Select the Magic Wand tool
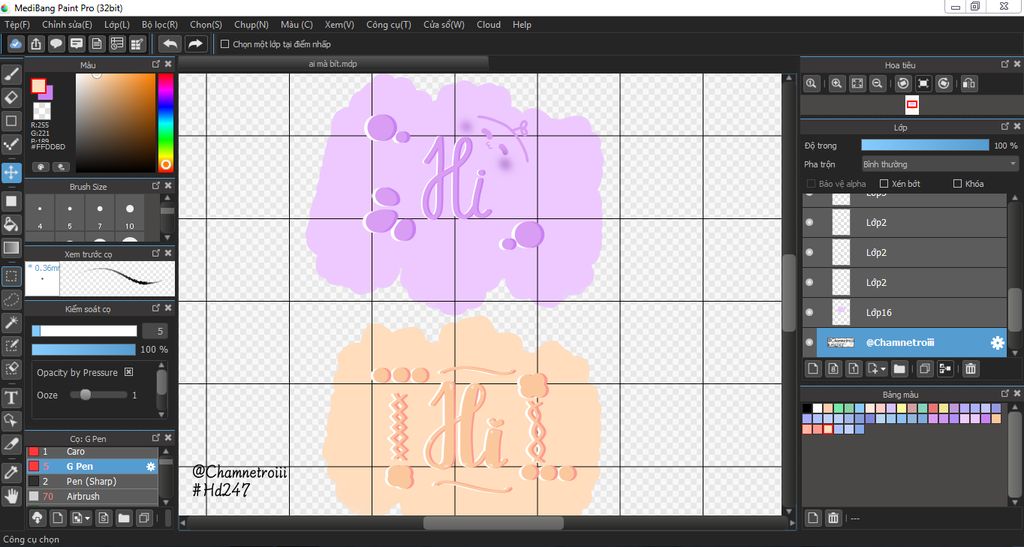 [11, 322]
